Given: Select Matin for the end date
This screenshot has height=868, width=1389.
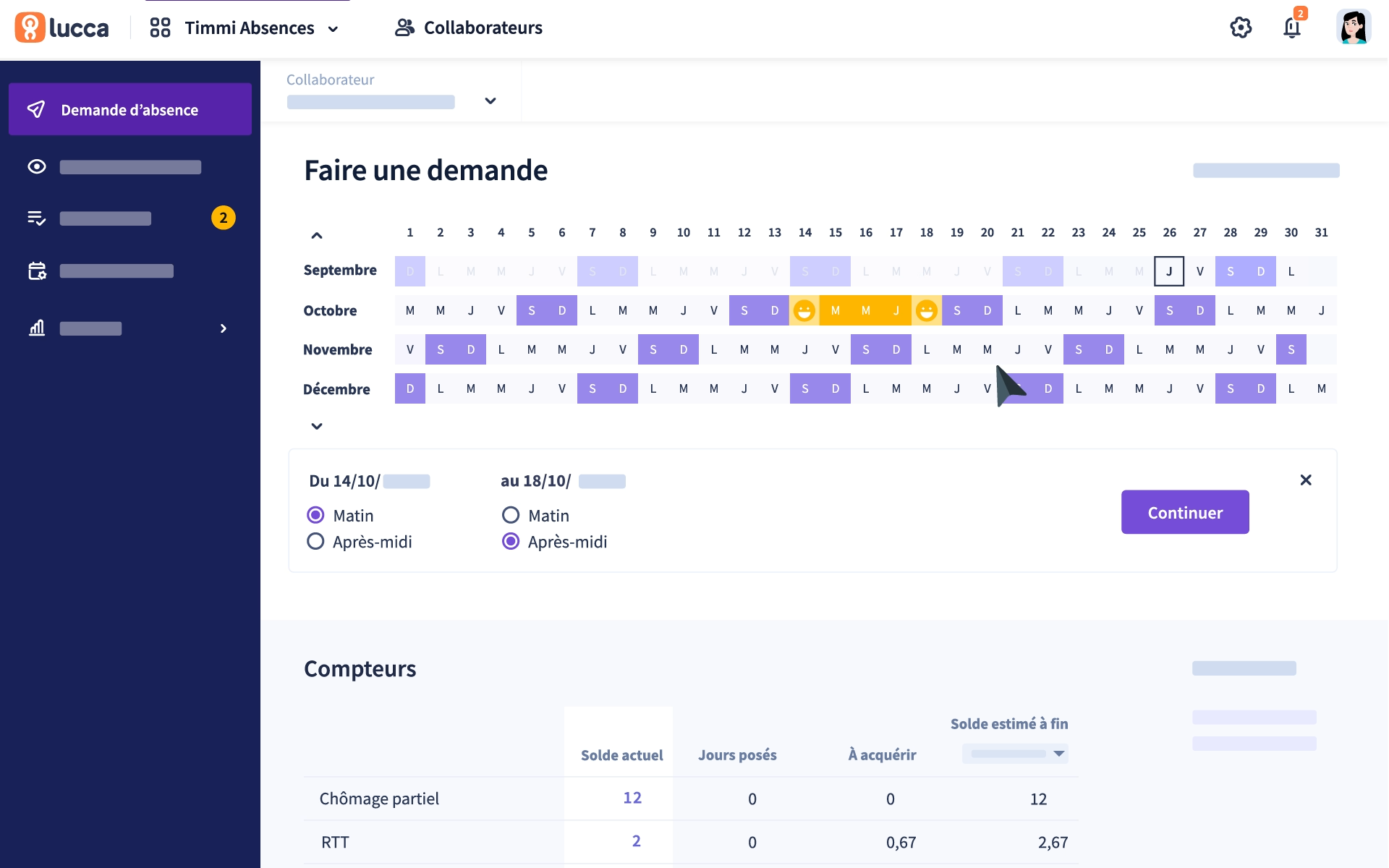Looking at the screenshot, I should pyautogui.click(x=511, y=515).
